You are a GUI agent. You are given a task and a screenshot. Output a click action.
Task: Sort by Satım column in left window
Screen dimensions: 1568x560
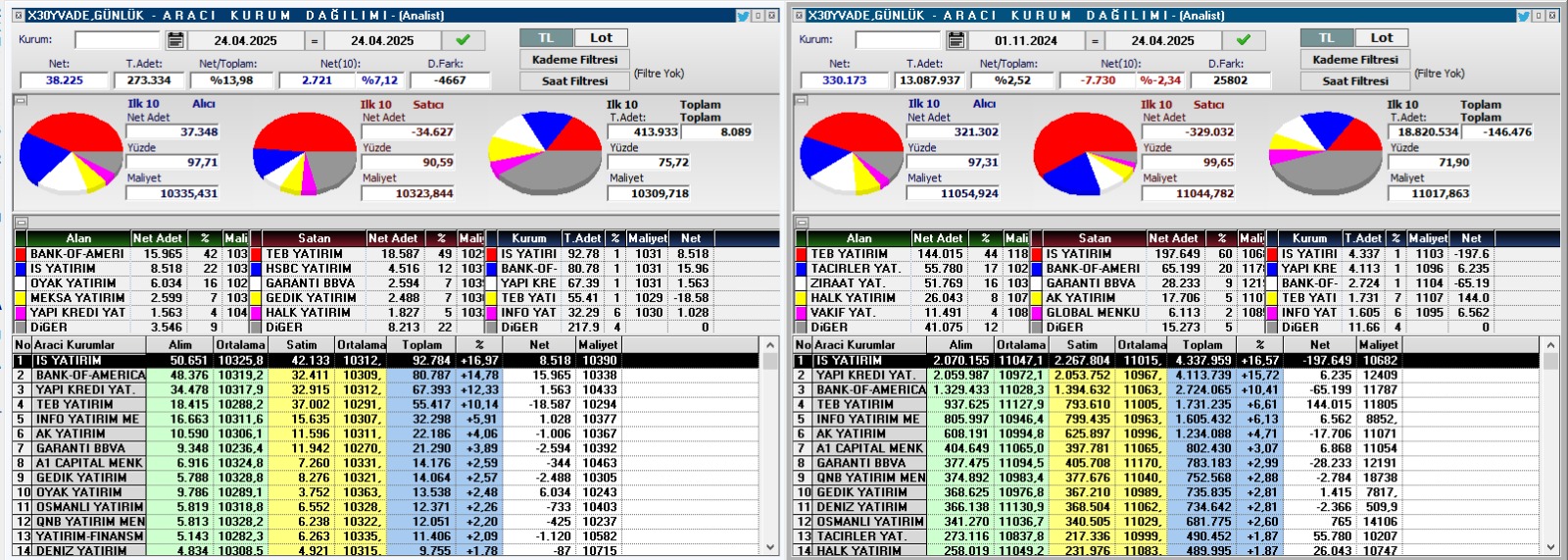coord(302,345)
